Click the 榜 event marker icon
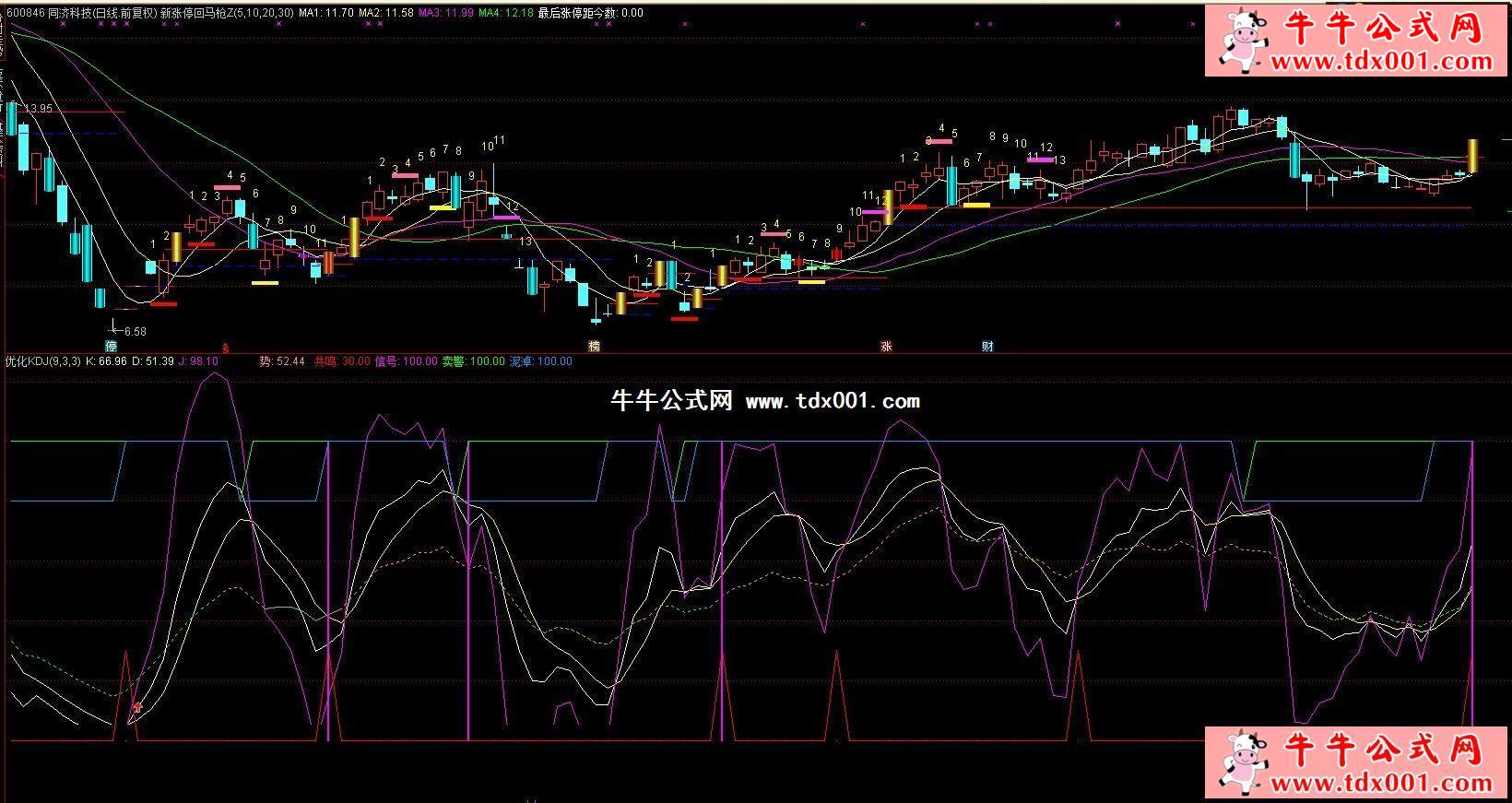This screenshot has height=803, width=1512. pyautogui.click(x=595, y=347)
